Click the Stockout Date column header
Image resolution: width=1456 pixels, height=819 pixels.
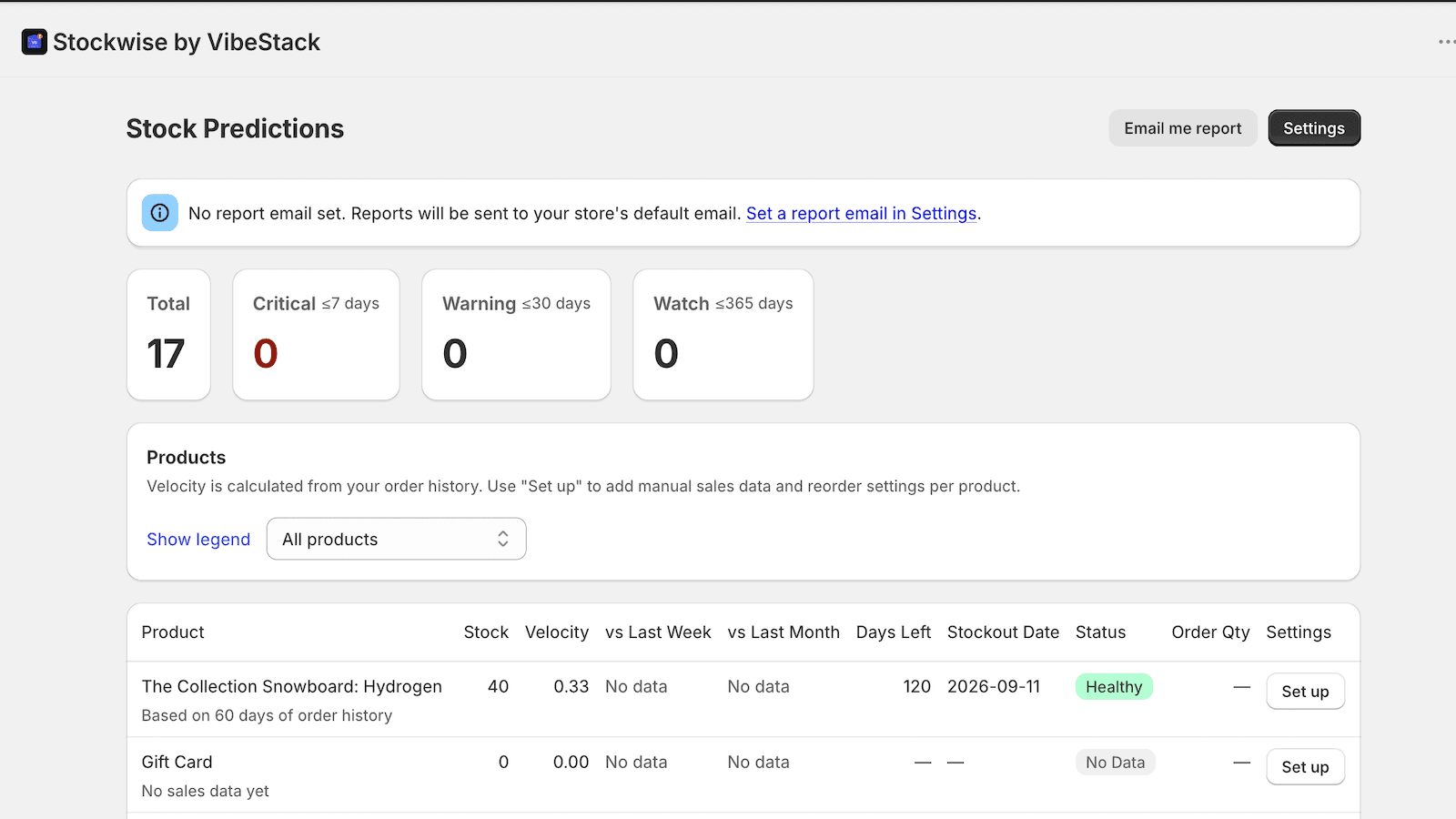pyautogui.click(x=1003, y=632)
